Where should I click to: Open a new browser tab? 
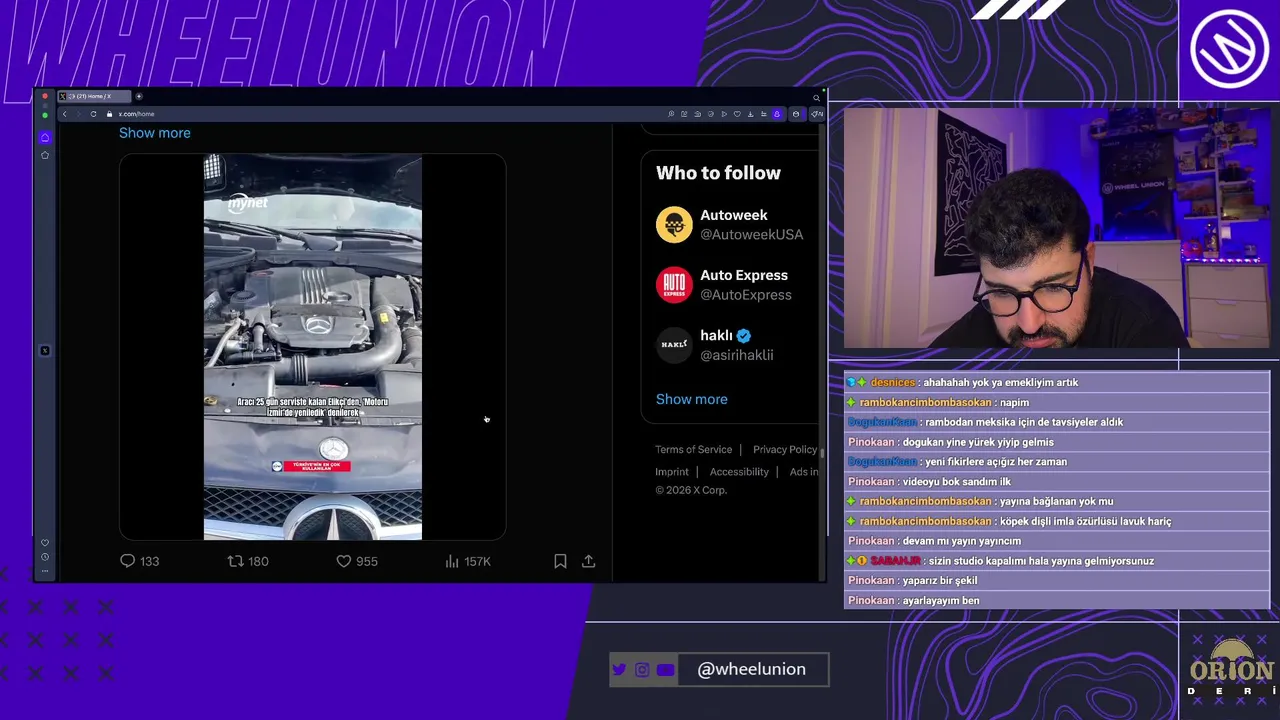click(139, 96)
